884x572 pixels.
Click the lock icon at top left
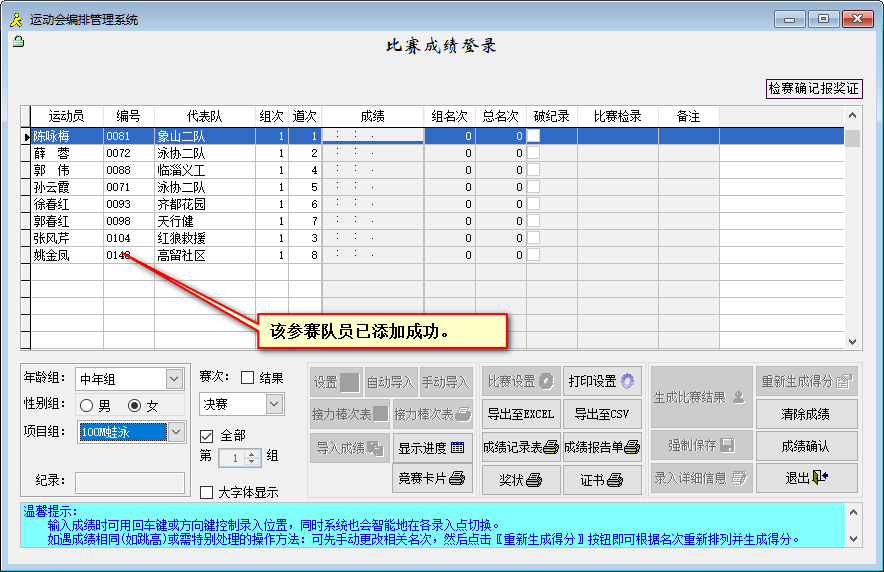coord(18,42)
